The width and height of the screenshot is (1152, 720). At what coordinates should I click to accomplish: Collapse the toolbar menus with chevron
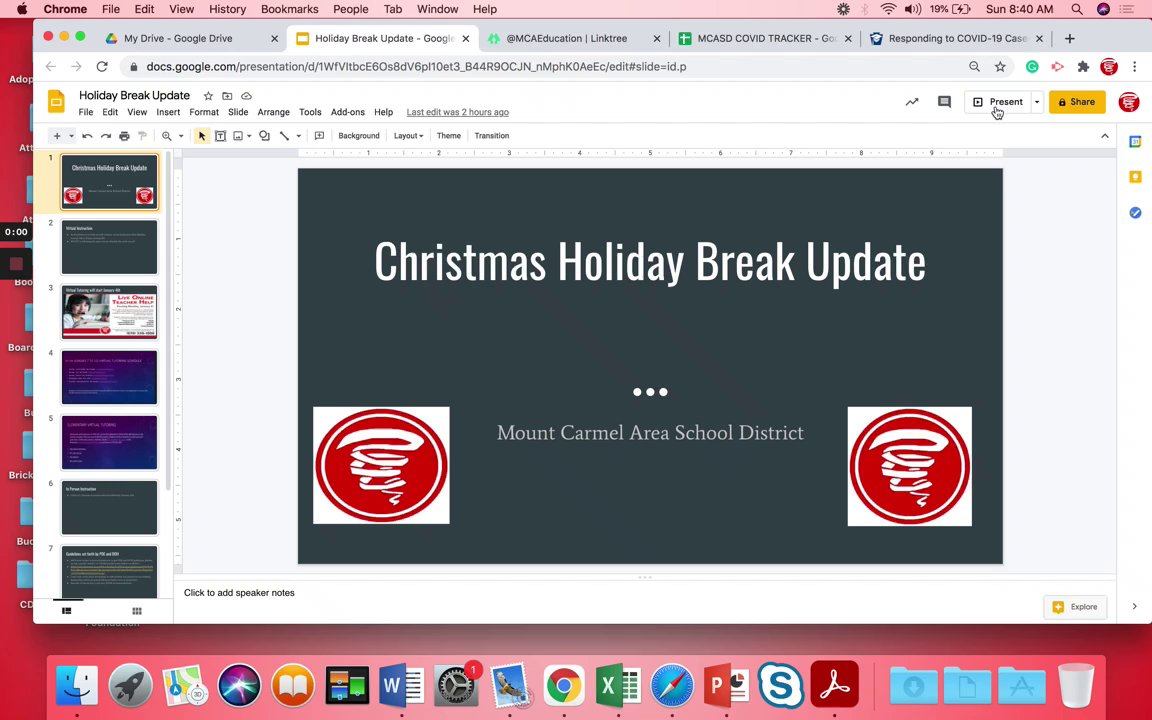click(1104, 136)
